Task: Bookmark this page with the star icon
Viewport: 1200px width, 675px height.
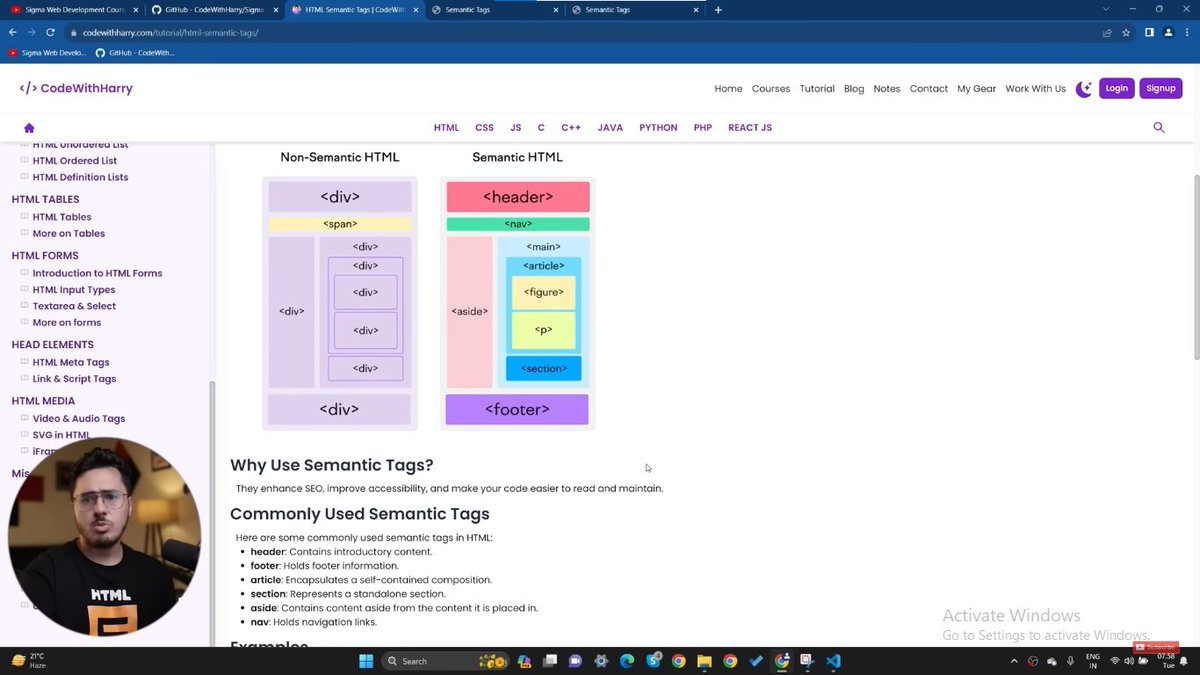Action: click(1126, 32)
